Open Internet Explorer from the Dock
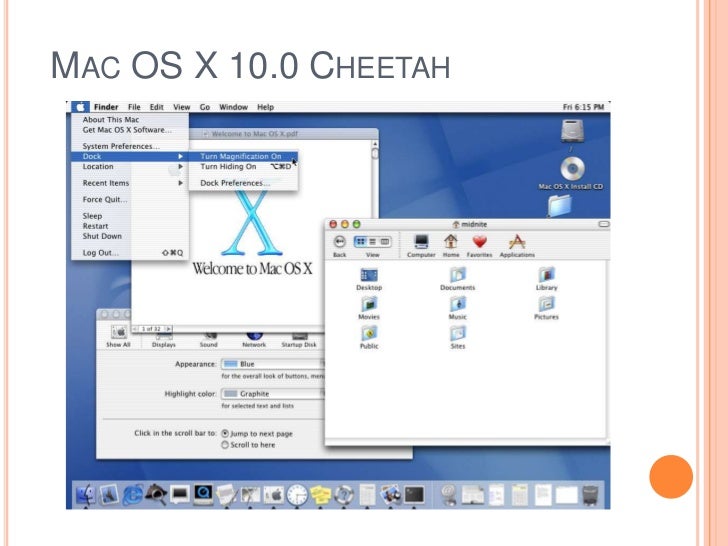Image resolution: width=728 pixels, height=546 pixels. point(133,494)
